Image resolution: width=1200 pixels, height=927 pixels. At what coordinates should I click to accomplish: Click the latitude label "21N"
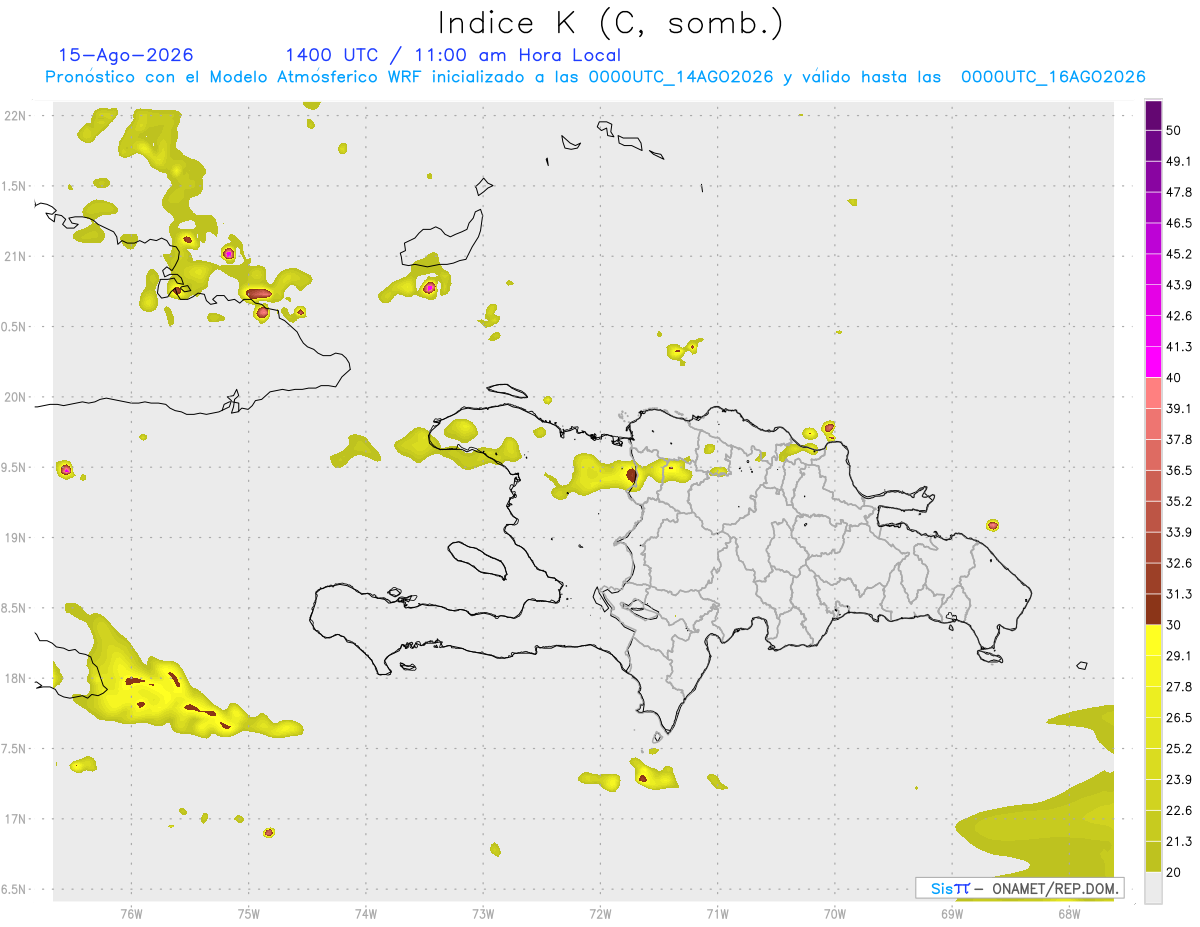tap(14, 257)
